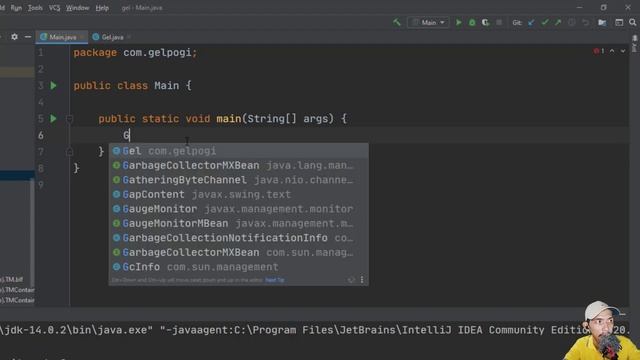Open completion popup three-dot options
The width and height of the screenshot is (640, 360).
(362, 280)
